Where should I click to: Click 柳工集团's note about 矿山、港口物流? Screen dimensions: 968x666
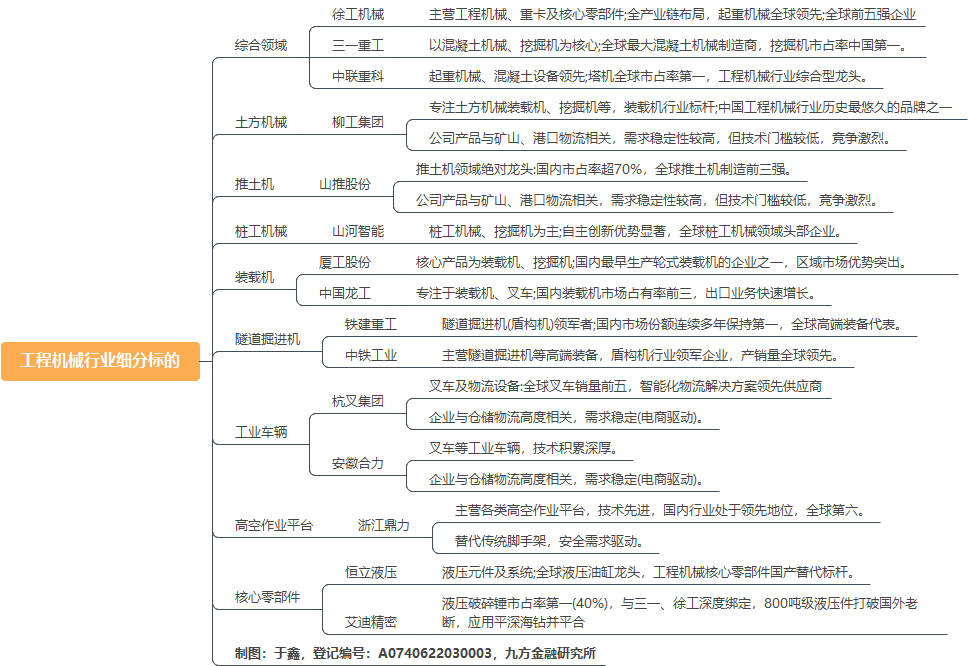[661, 138]
